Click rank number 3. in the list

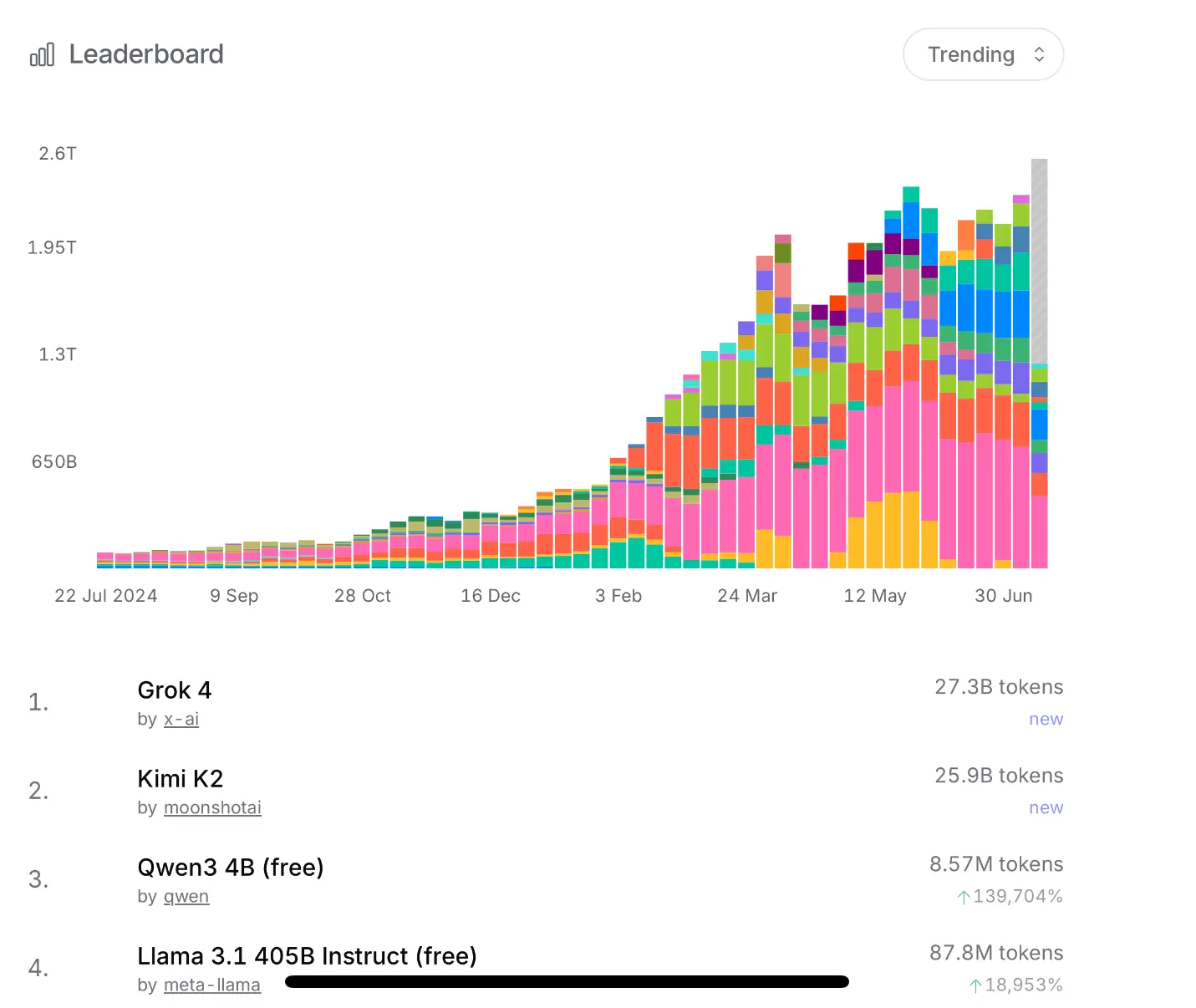[x=38, y=879]
